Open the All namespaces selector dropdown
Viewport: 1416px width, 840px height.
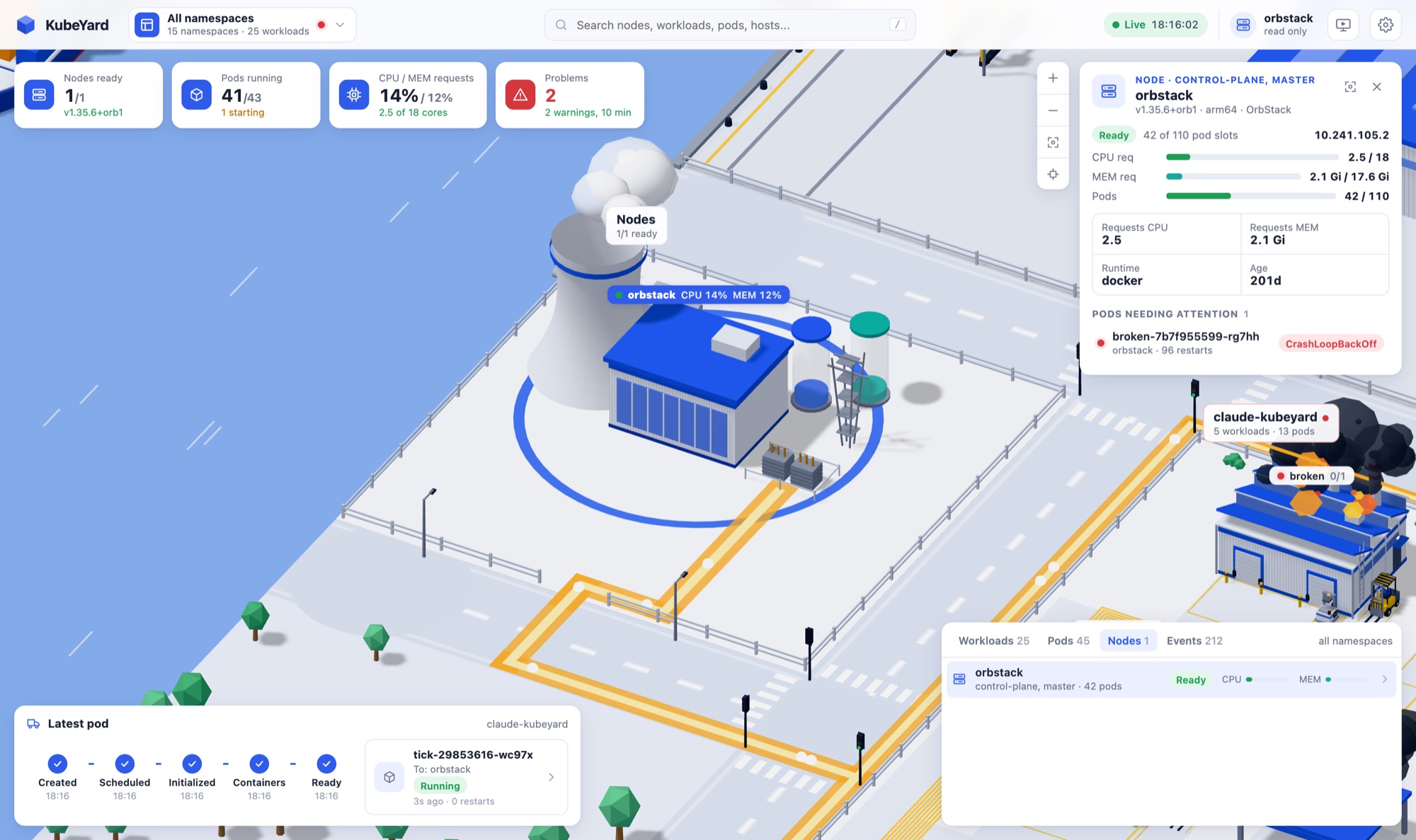pyautogui.click(x=242, y=25)
